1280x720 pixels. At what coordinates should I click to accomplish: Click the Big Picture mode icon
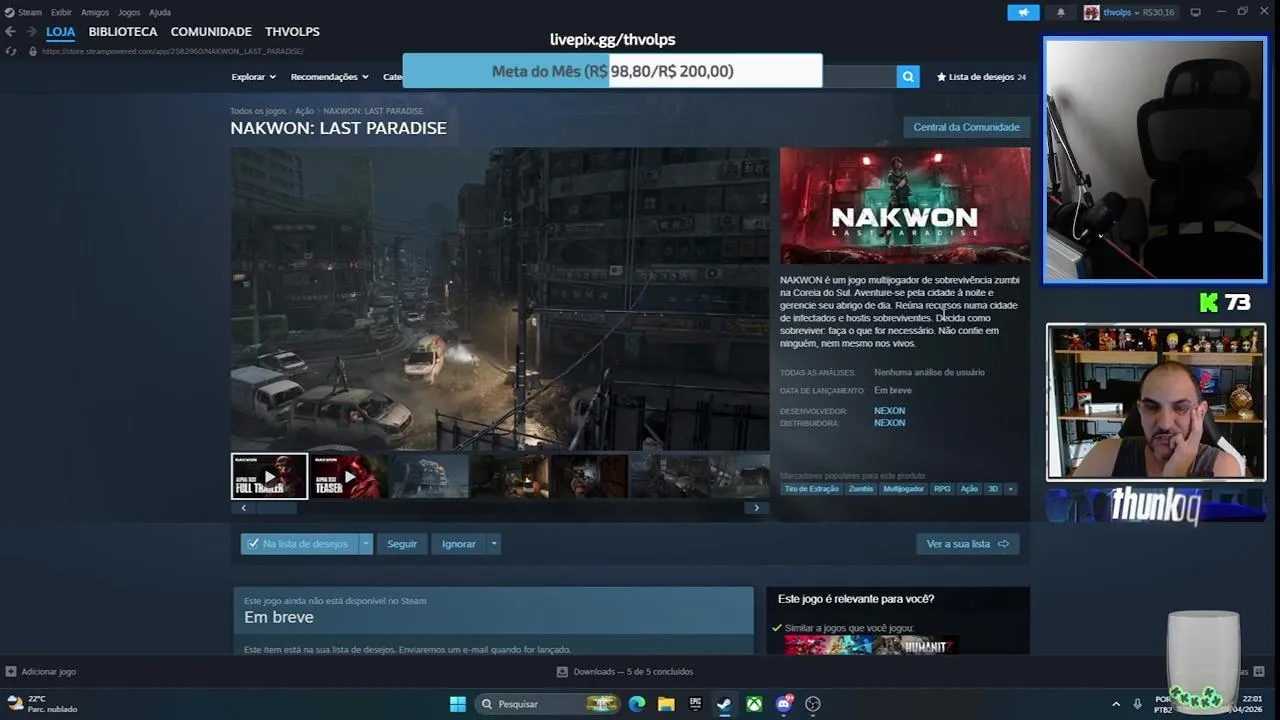click(x=1195, y=12)
